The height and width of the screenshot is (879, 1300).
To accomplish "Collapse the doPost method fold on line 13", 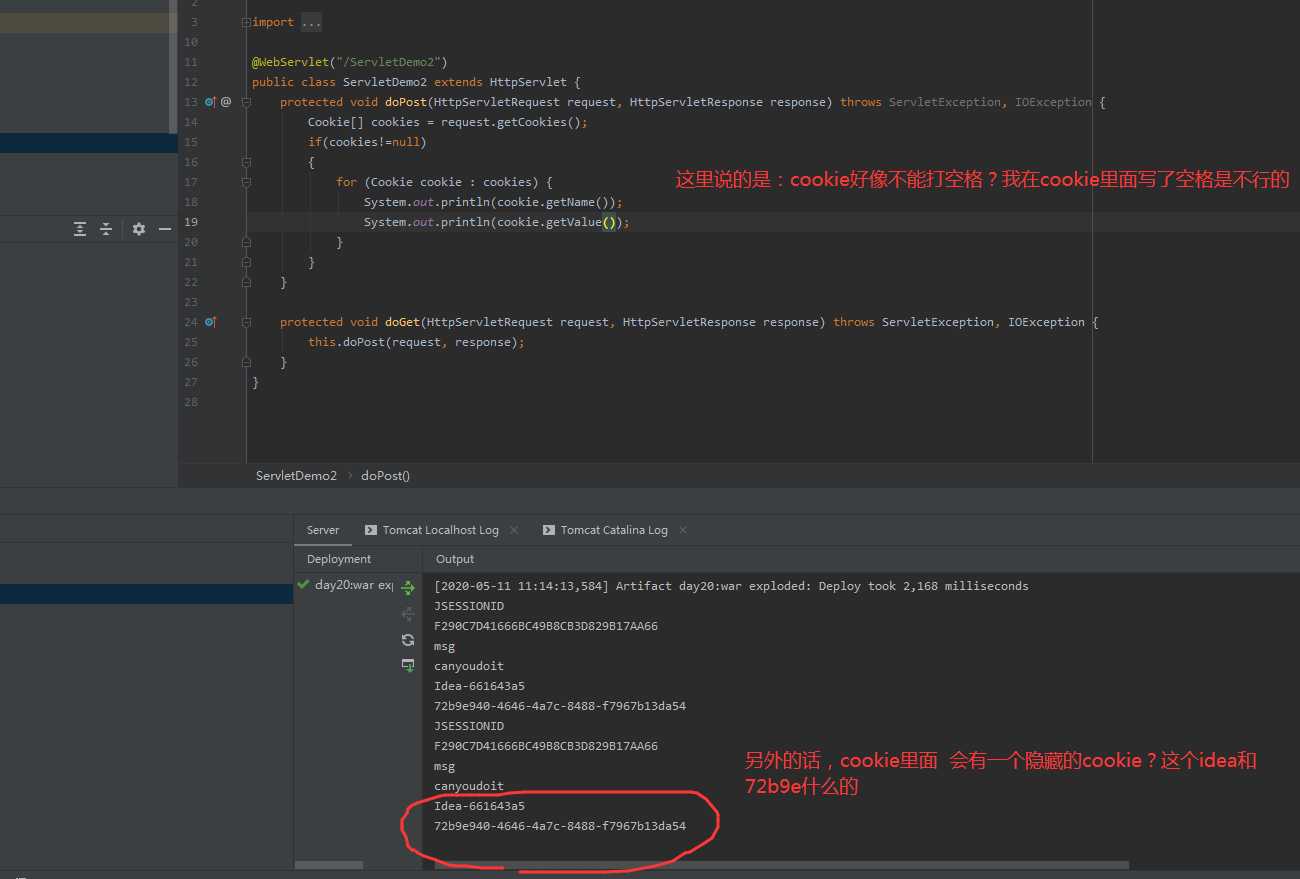I will click(x=246, y=102).
